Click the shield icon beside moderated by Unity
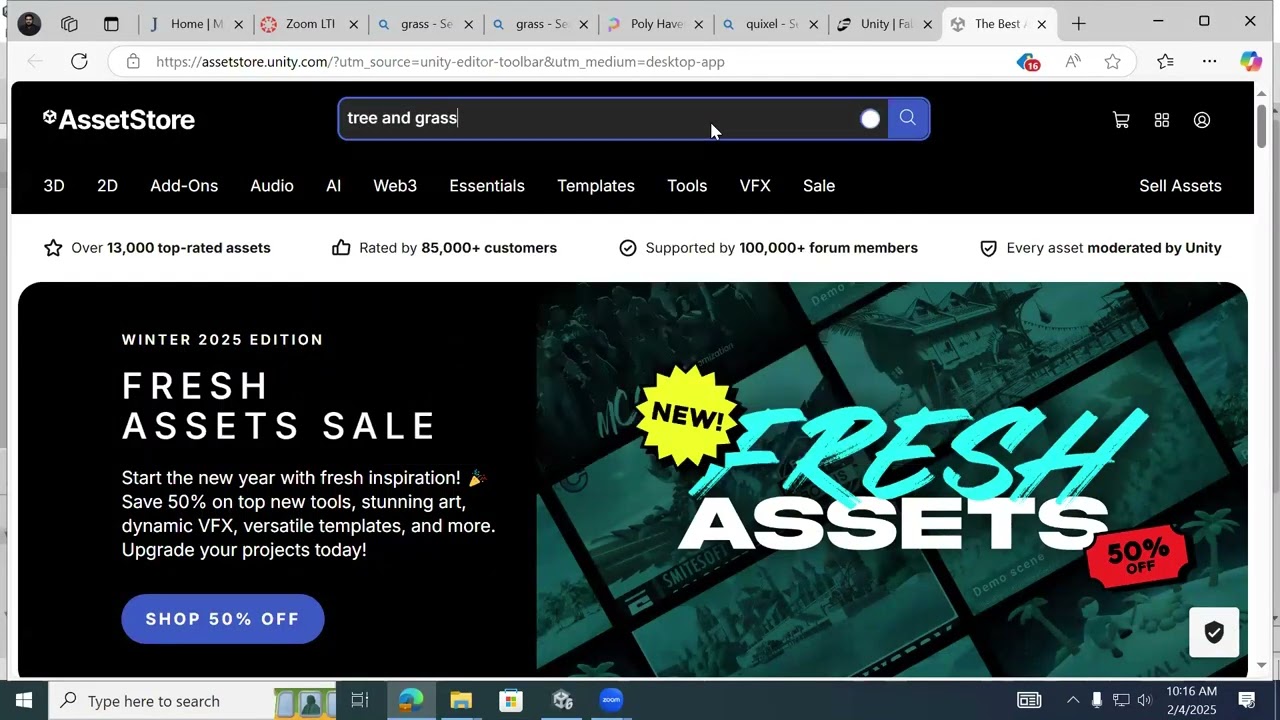1280x720 pixels. point(988,248)
